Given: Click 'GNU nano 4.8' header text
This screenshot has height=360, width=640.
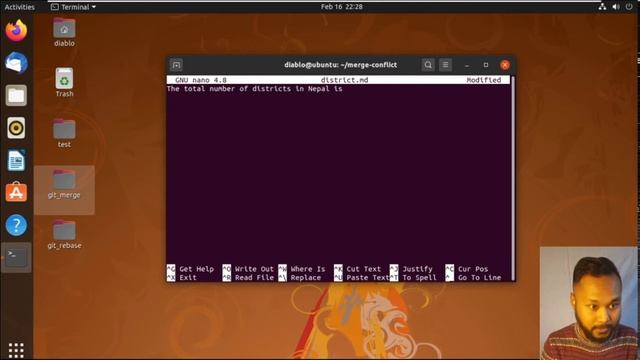Looking at the screenshot, I should coord(201,80).
